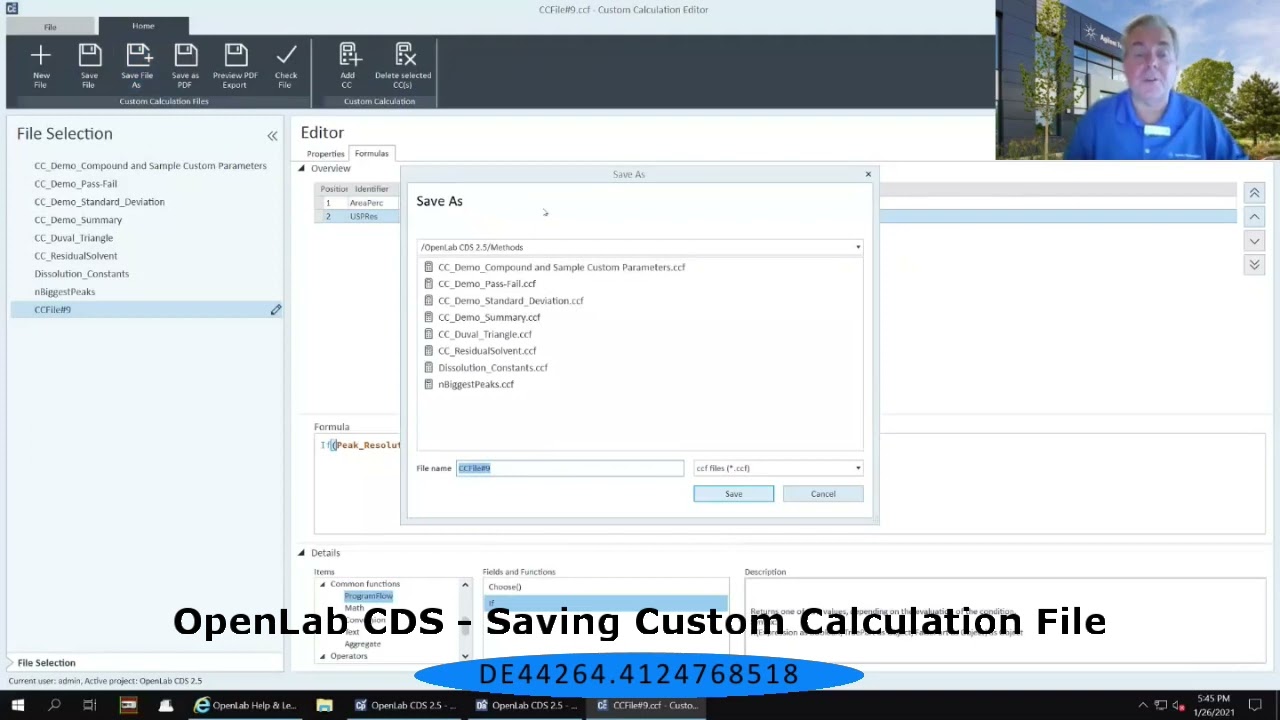Select CC_Duval_Triangle.ccf in dialog list

(x=484, y=334)
